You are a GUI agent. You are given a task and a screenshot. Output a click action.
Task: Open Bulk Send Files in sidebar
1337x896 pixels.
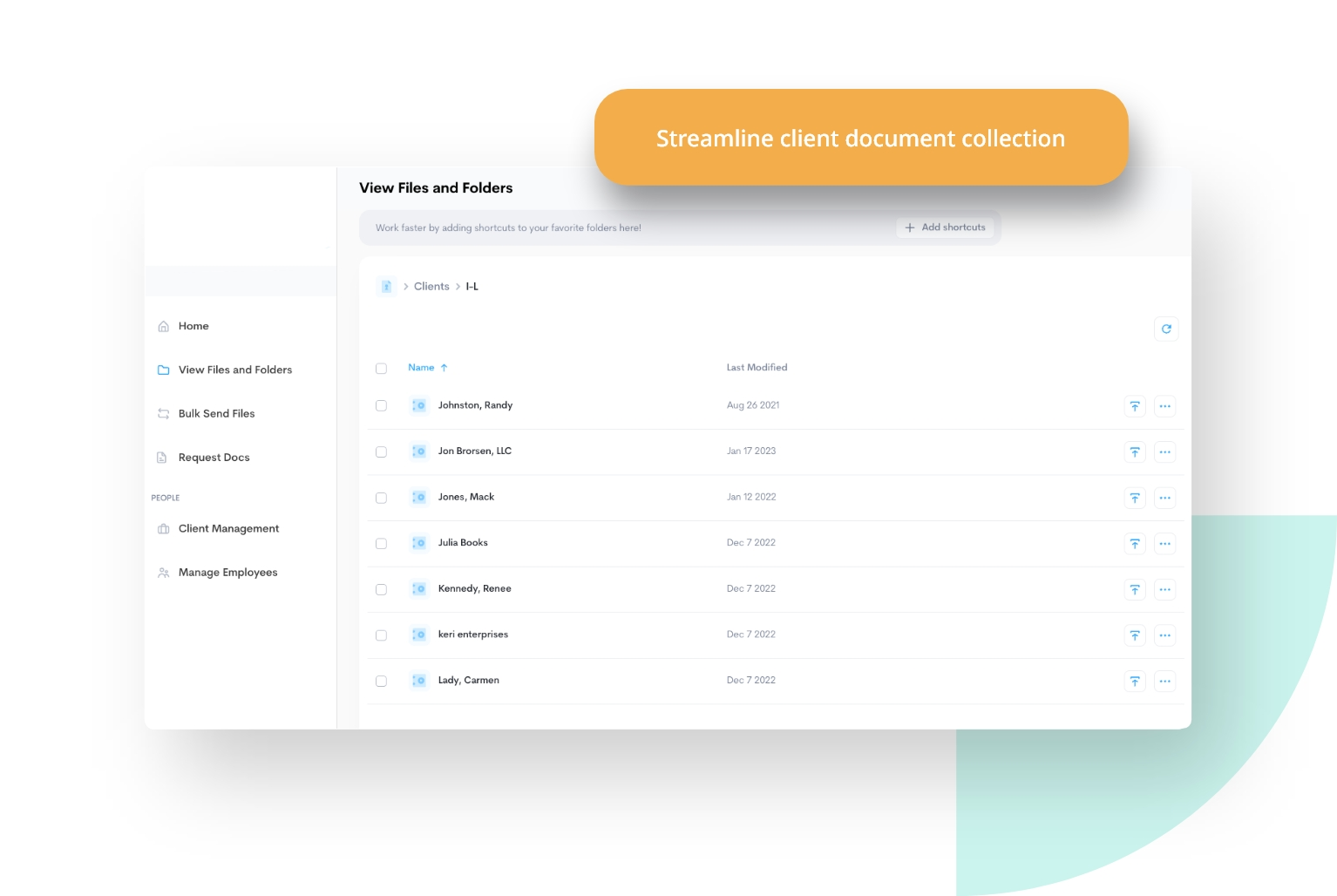pos(216,413)
